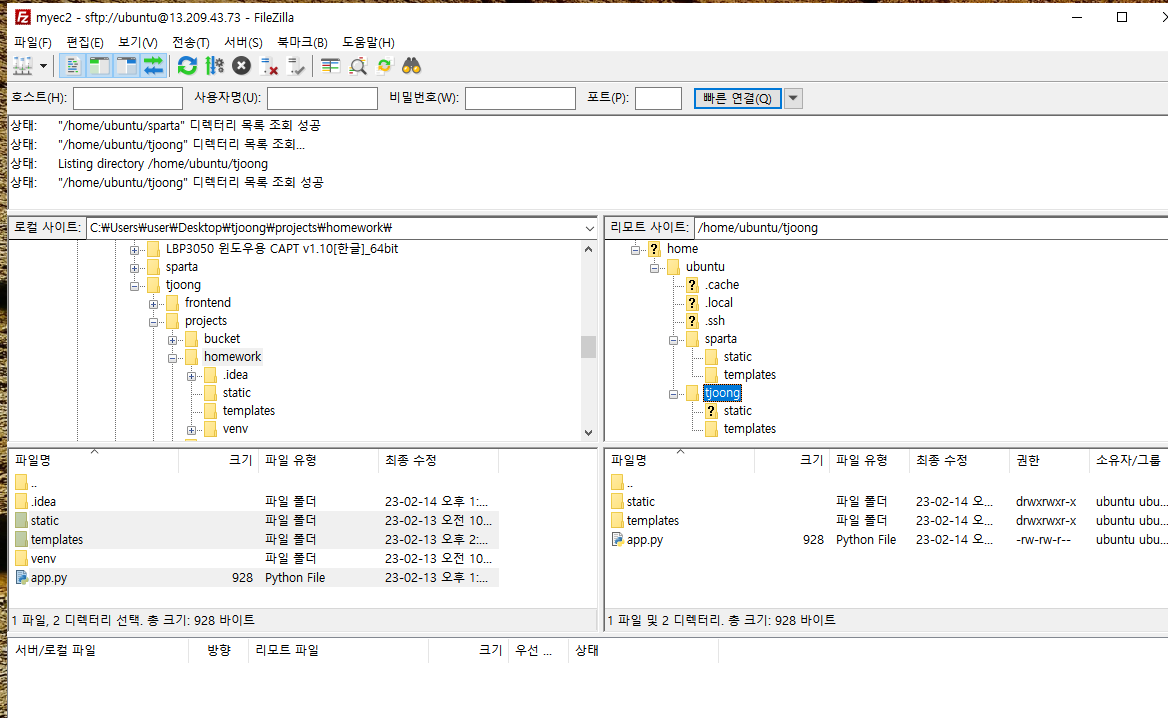Toggle the message log display

(x=73, y=66)
